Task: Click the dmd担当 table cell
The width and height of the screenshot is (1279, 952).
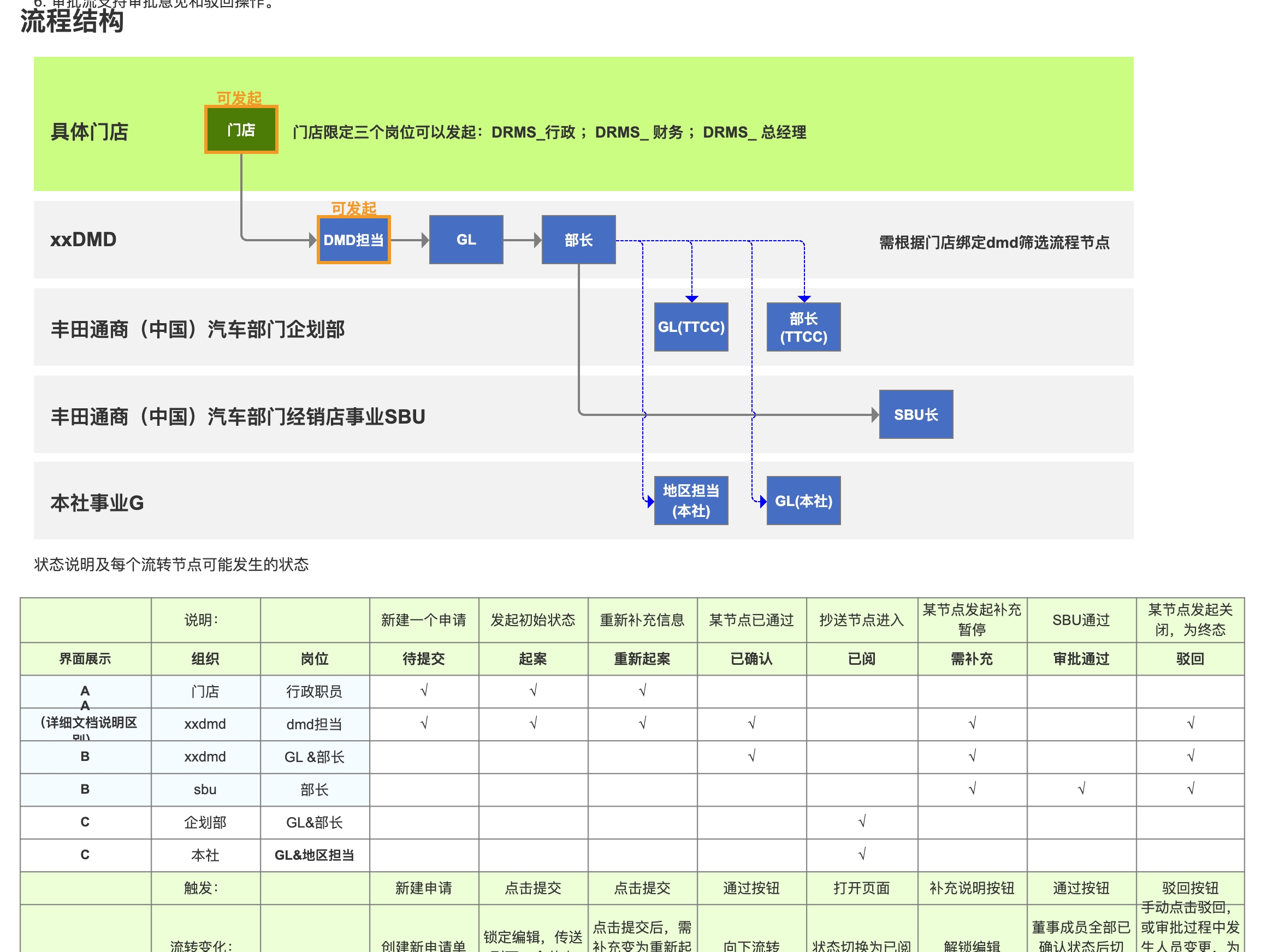Action: (314, 724)
